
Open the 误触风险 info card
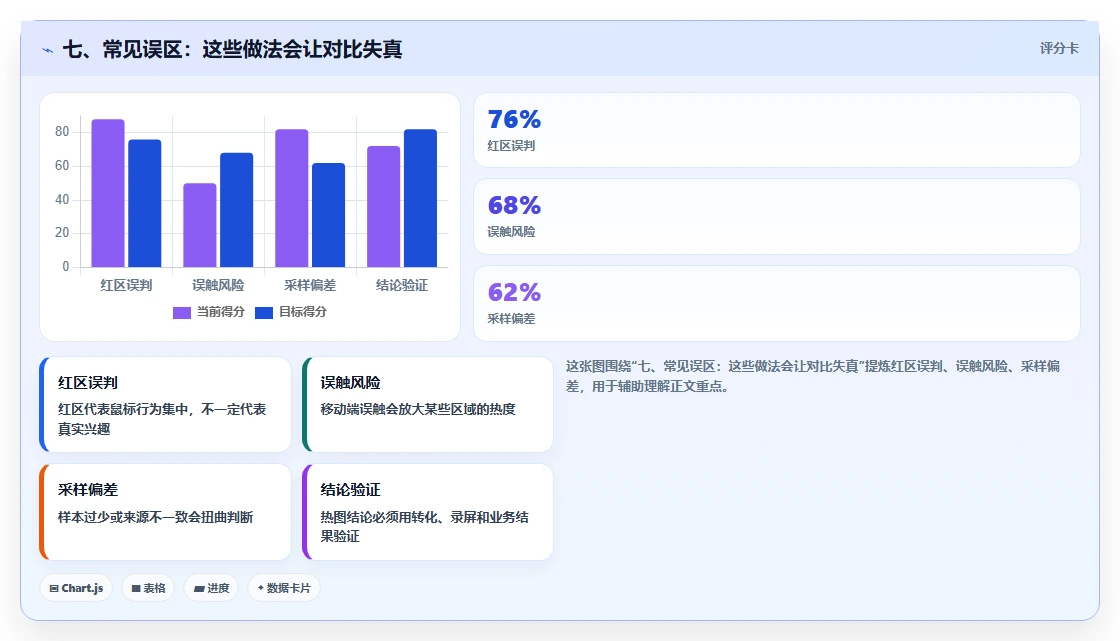427,404
